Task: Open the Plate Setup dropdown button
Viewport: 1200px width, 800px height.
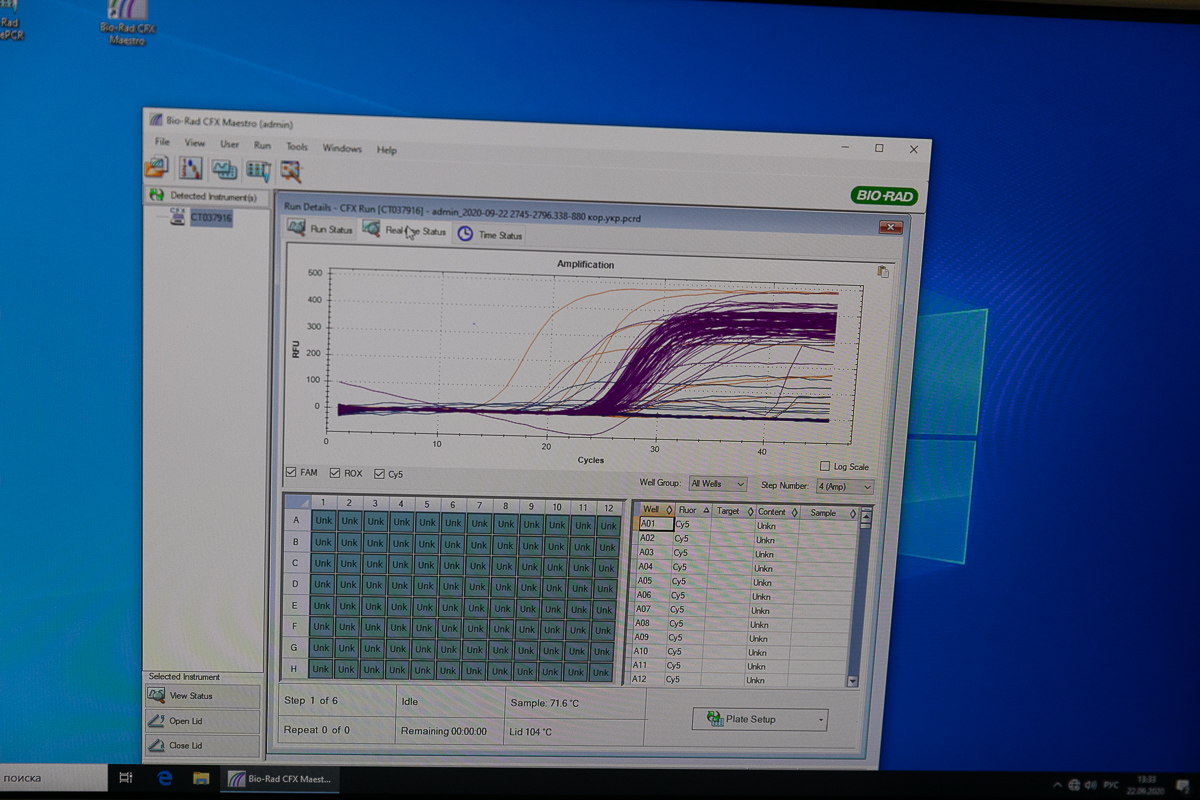Action: [x=760, y=719]
